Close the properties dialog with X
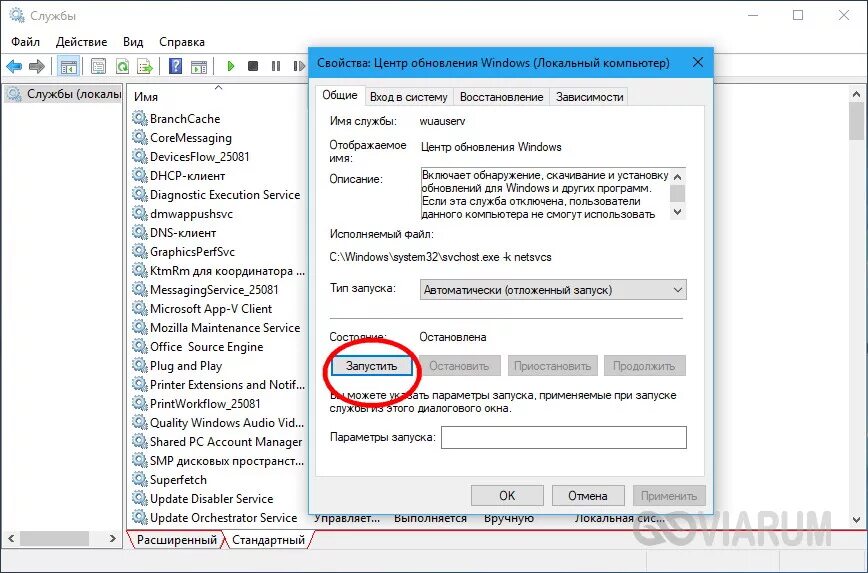 pyautogui.click(x=698, y=63)
